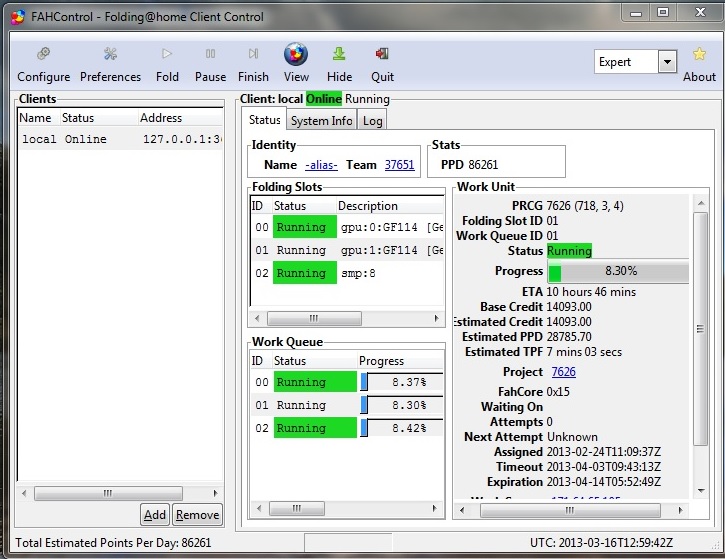The width and height of the screenshot is (725, 559).
Task: Click the Total Estimated Points Per Day status
Action: pos(113,542)
